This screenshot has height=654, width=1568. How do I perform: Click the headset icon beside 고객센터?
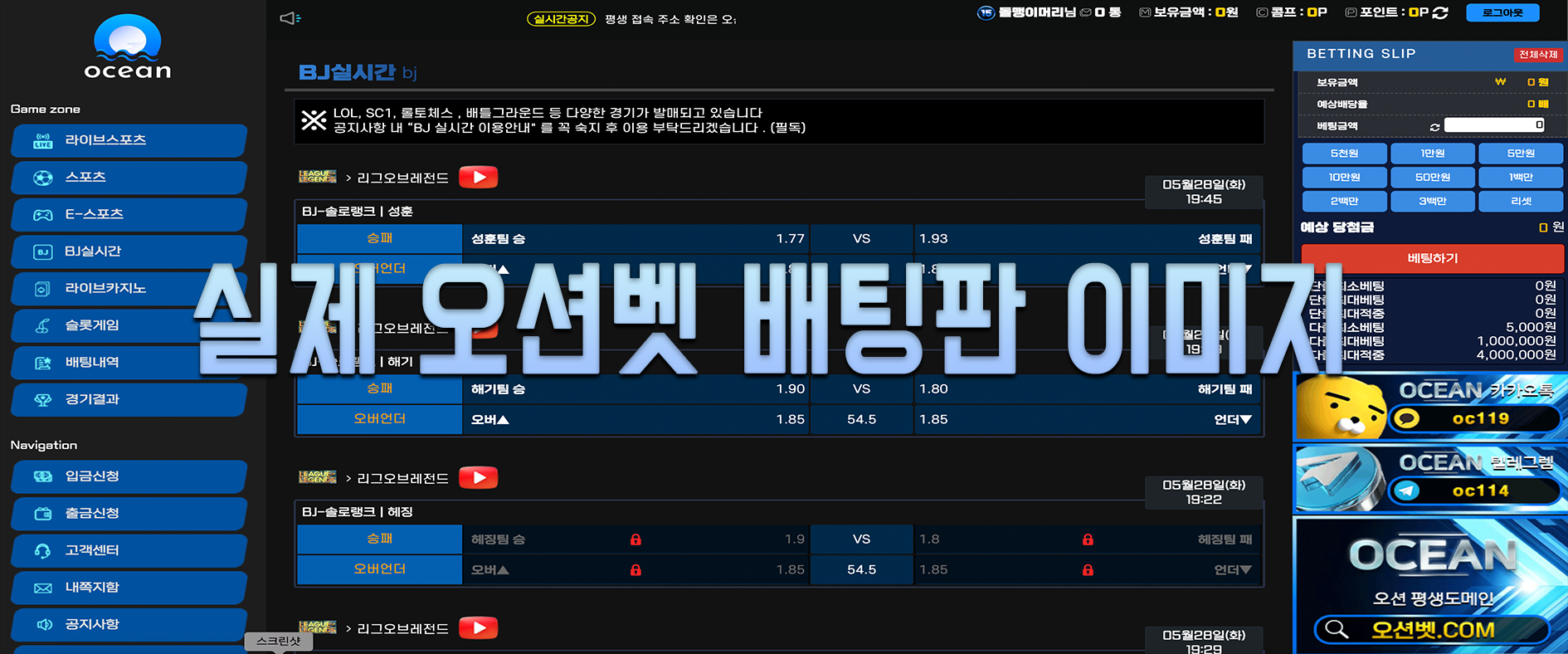point(43,550)
